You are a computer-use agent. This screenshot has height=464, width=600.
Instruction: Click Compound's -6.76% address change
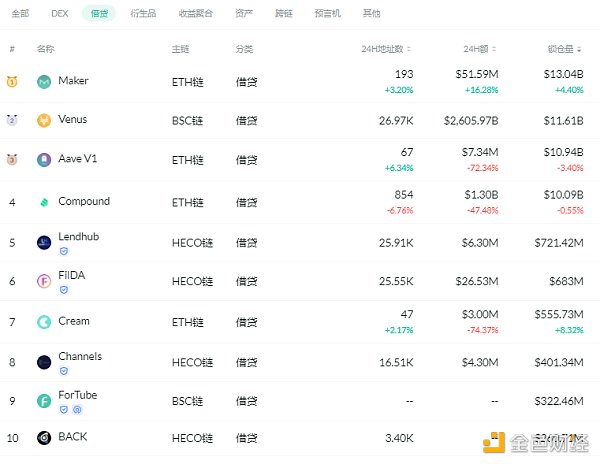[x=400, y=210]
